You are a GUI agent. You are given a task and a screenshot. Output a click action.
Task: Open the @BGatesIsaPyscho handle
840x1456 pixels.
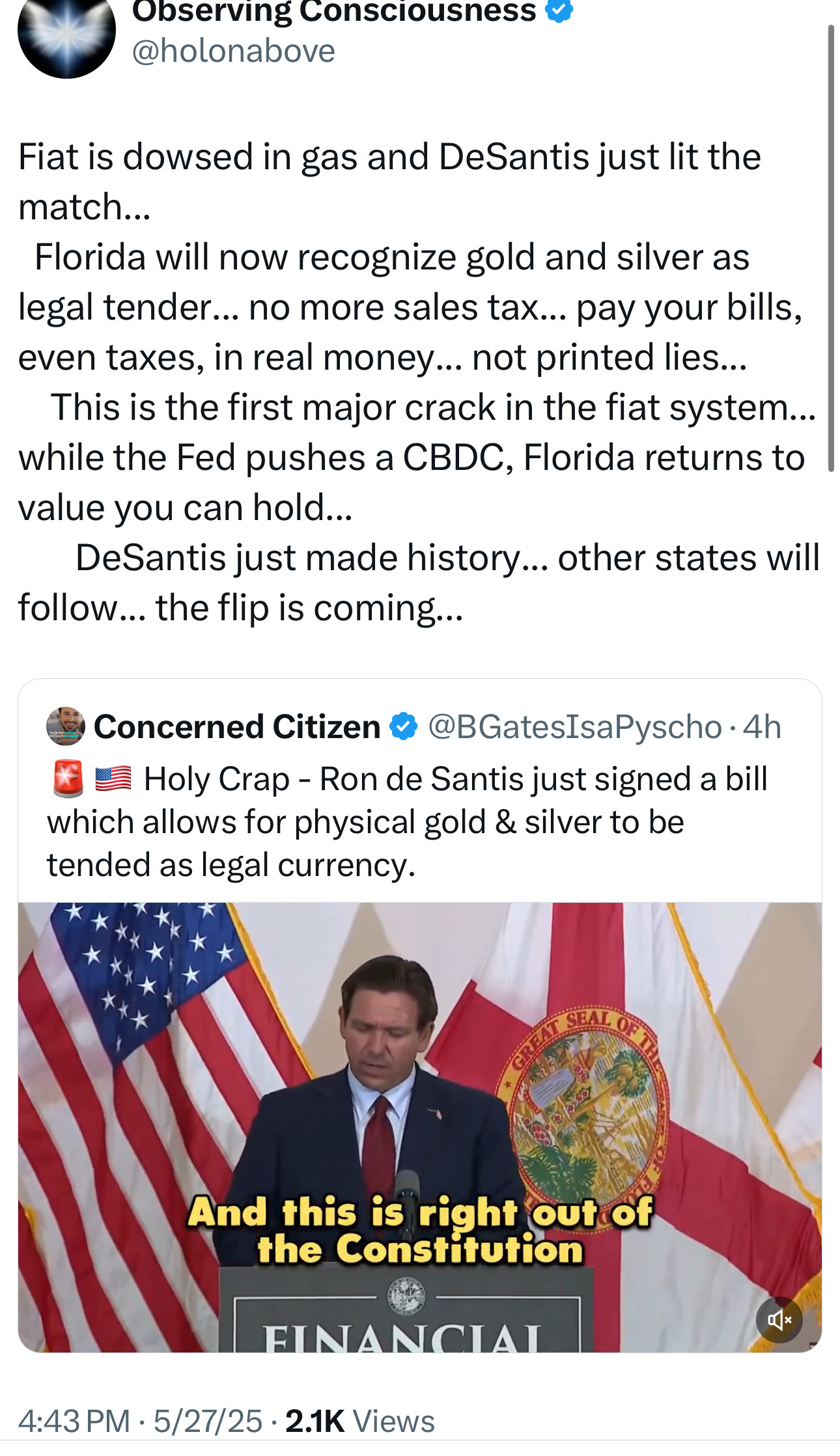(x=575, y=726)
